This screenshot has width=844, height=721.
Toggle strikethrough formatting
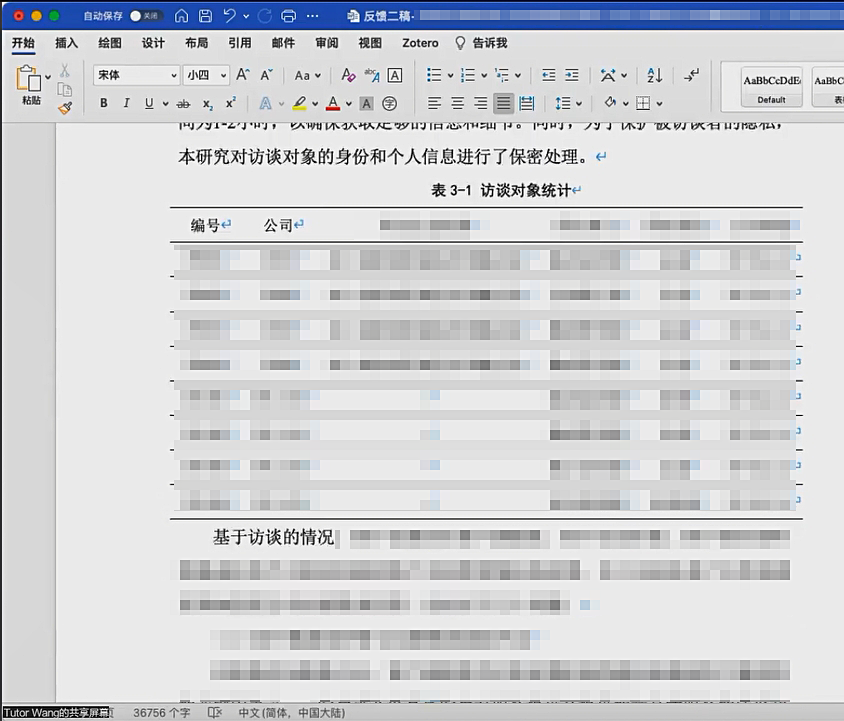[x=184, y=103]
